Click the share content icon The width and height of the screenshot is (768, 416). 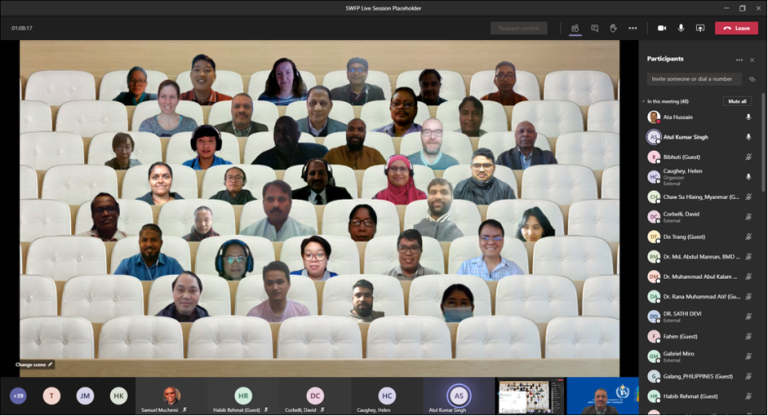(700, 28)
